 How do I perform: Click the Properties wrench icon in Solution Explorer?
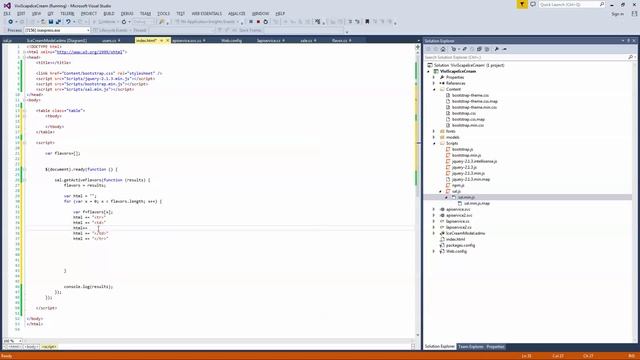(x=497, y=49)
